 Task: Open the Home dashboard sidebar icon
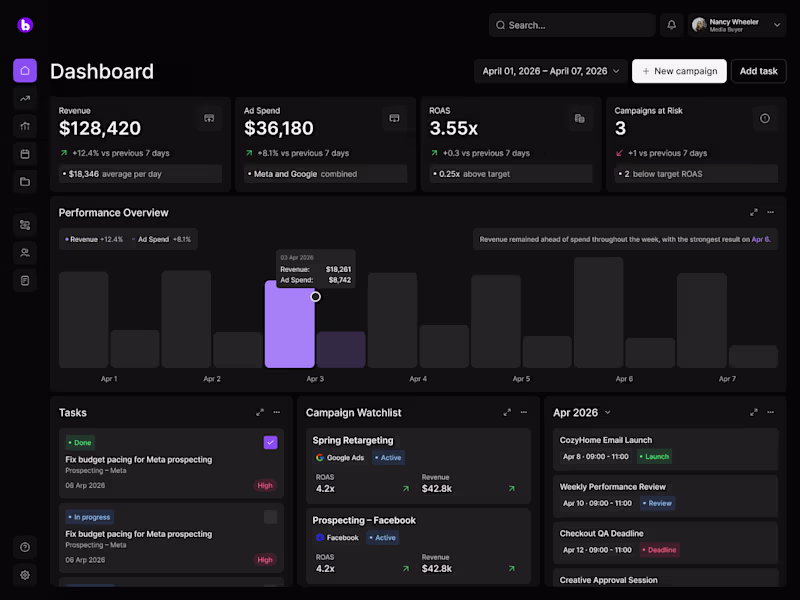tap(25, 70)
